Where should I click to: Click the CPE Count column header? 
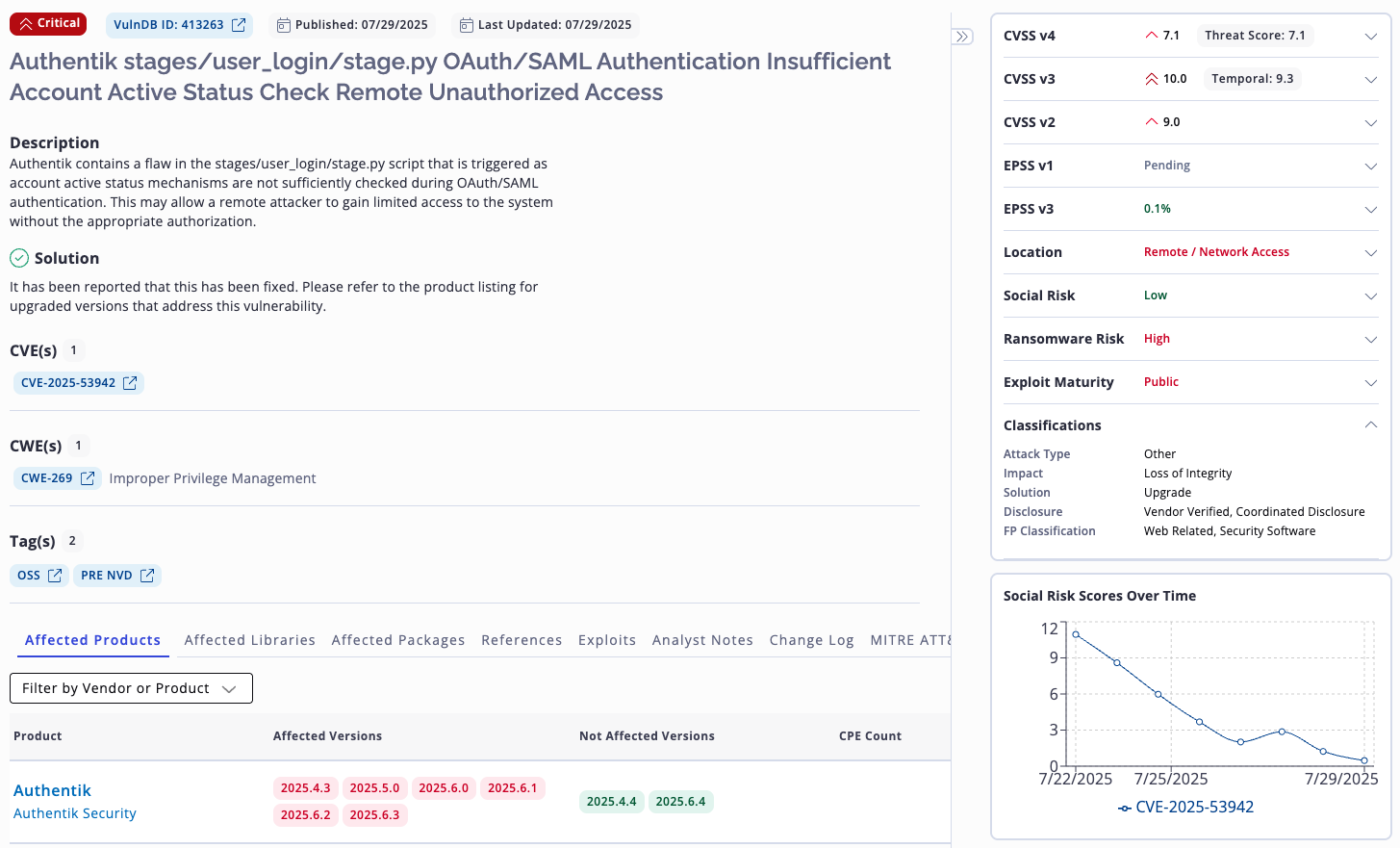[870, 736]
